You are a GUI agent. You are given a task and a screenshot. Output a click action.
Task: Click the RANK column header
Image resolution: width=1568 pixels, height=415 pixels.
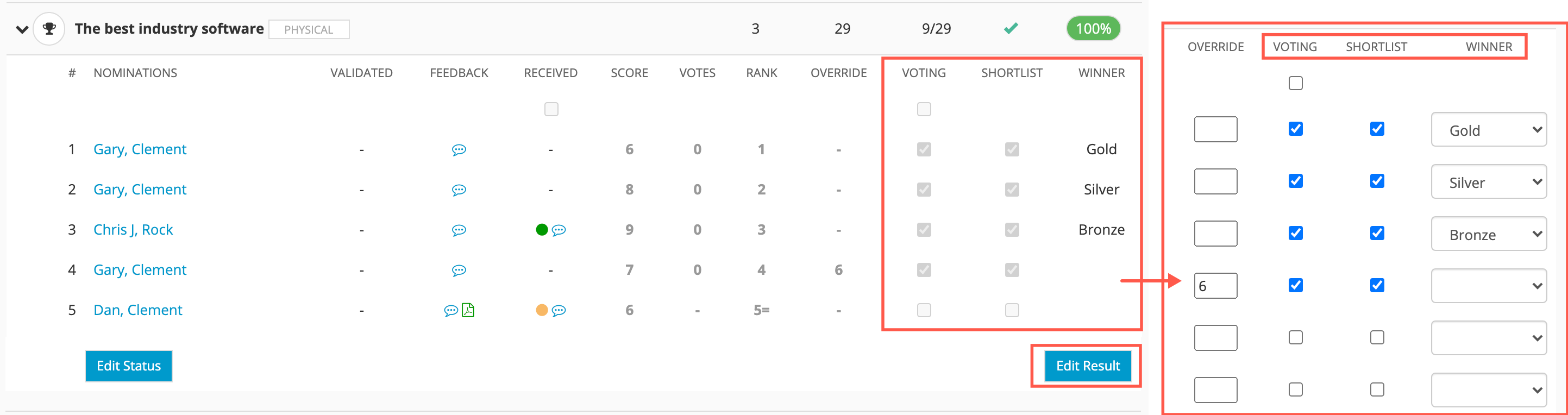pos(762,73)
